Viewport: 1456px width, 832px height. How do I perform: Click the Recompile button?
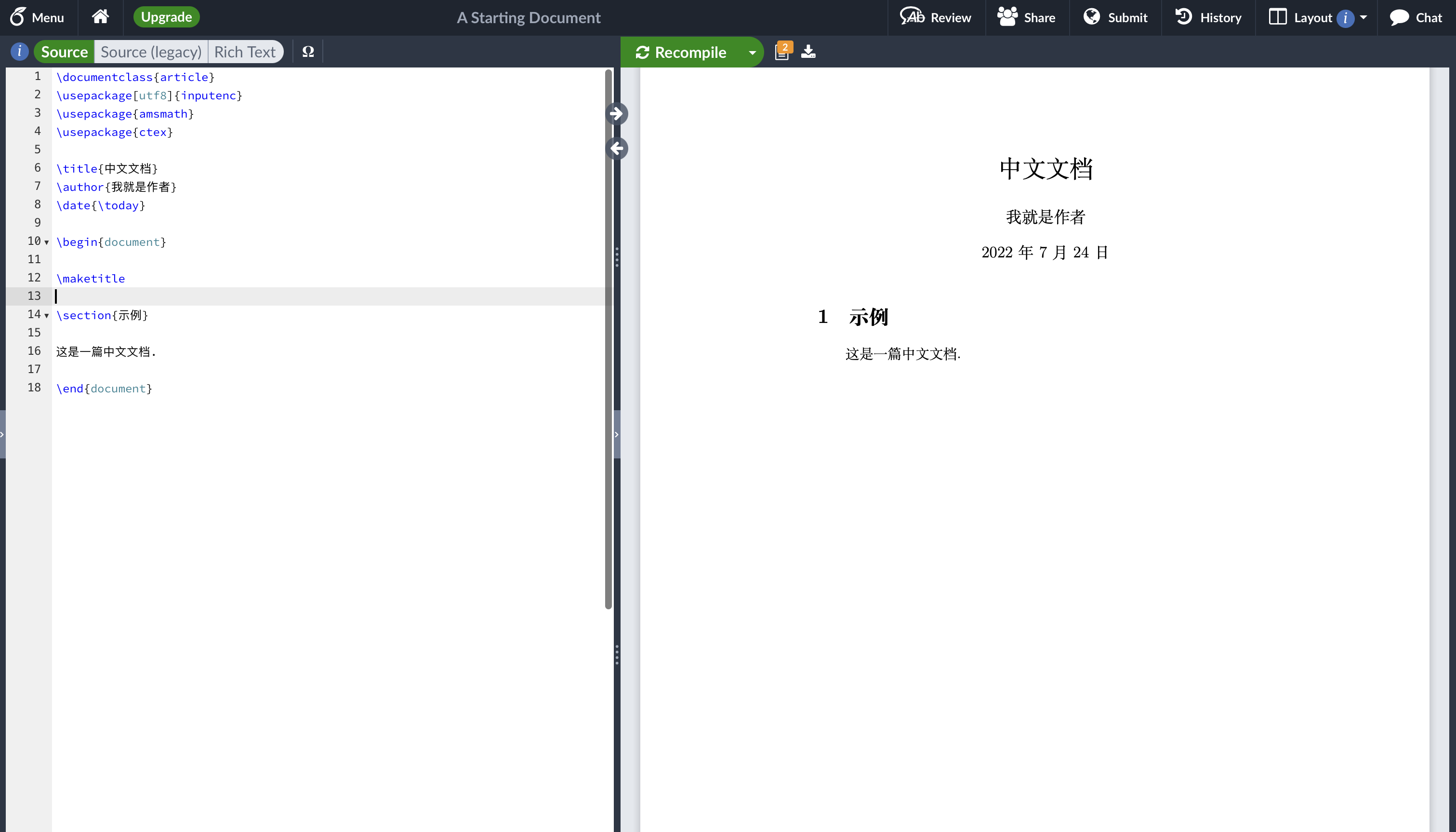[x=681, y=53]
